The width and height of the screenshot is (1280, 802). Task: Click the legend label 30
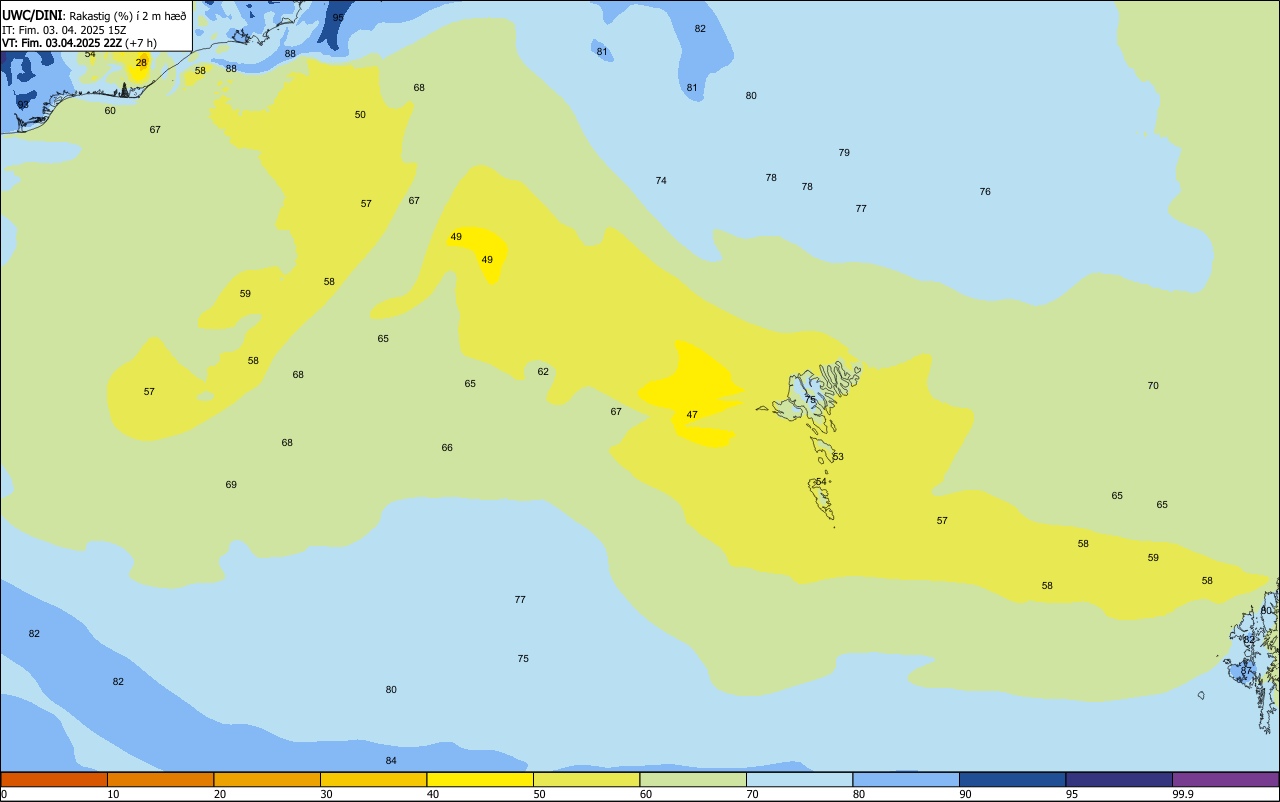(326, 794)
